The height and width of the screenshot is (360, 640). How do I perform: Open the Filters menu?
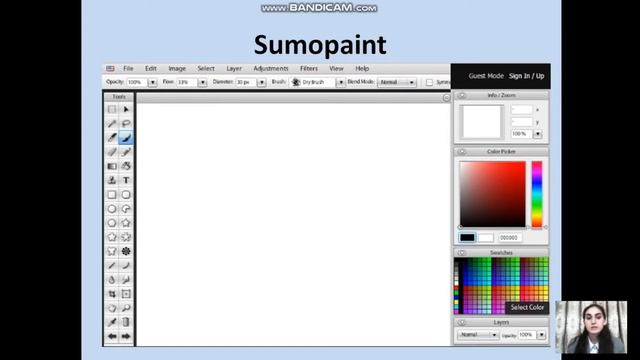(x=309, y=69)
